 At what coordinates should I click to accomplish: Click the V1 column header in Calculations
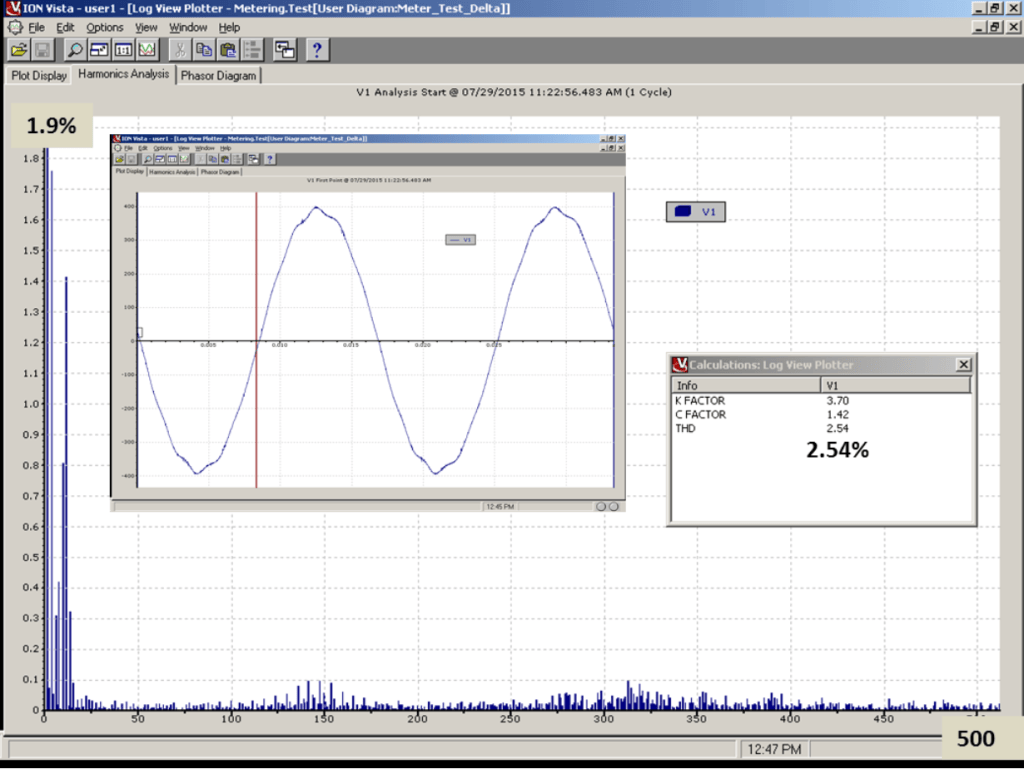(x=895, y=385)
